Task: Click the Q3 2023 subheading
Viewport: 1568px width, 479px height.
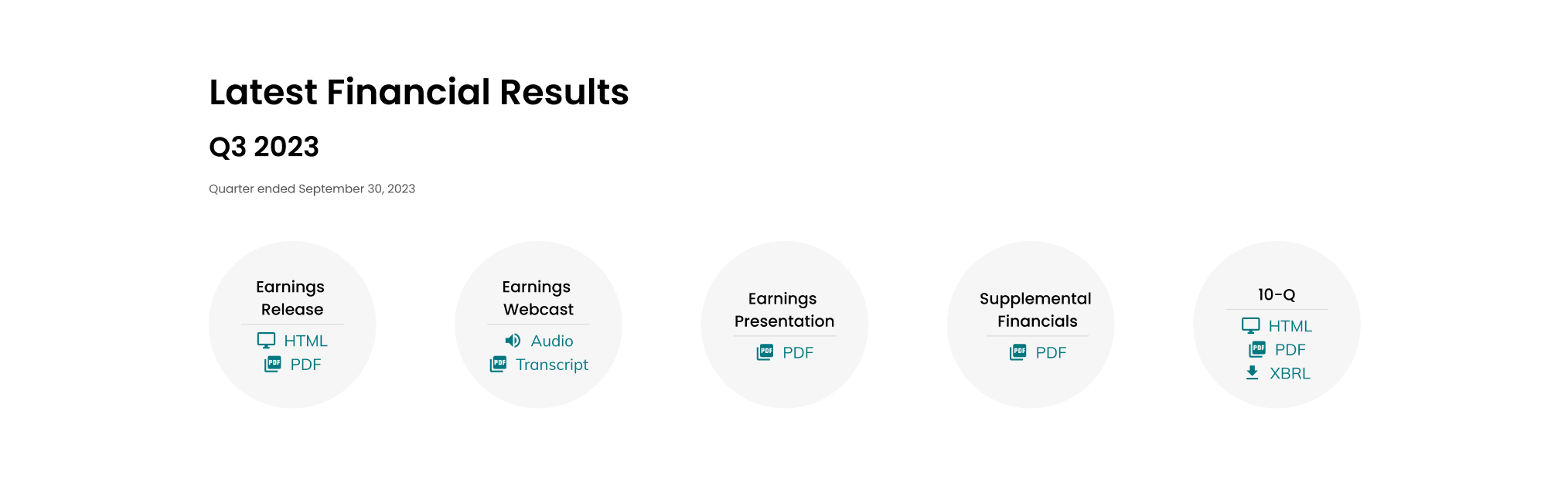Action: pyautogui.click(x=264, y=147)
